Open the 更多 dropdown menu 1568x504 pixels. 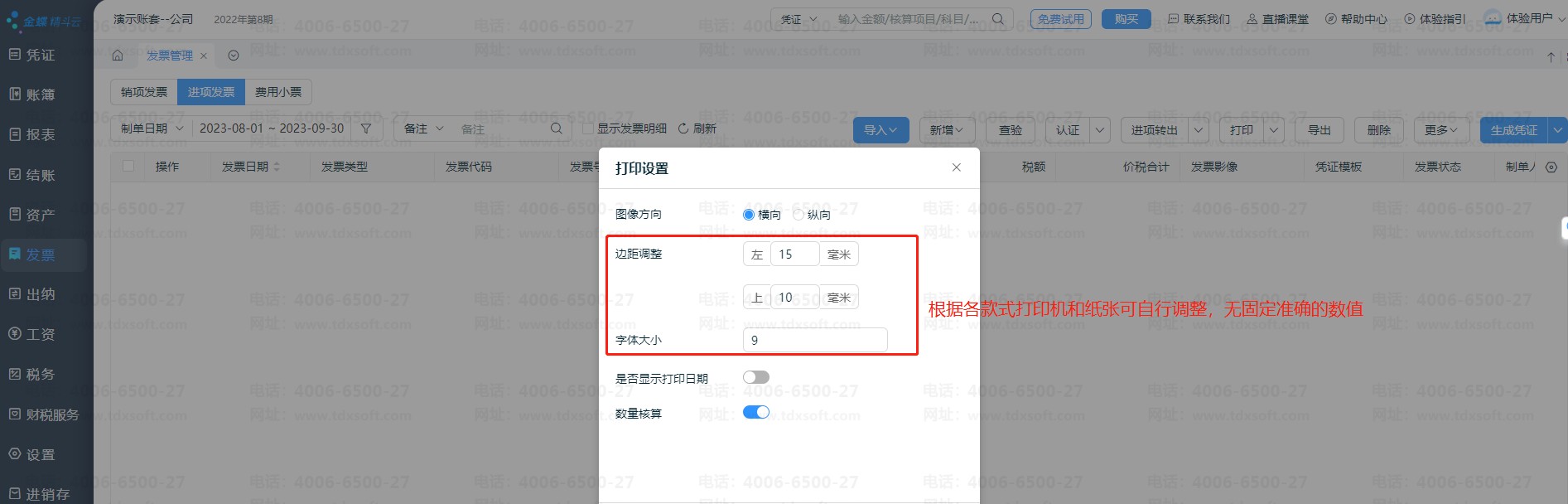coord(1440,130)
